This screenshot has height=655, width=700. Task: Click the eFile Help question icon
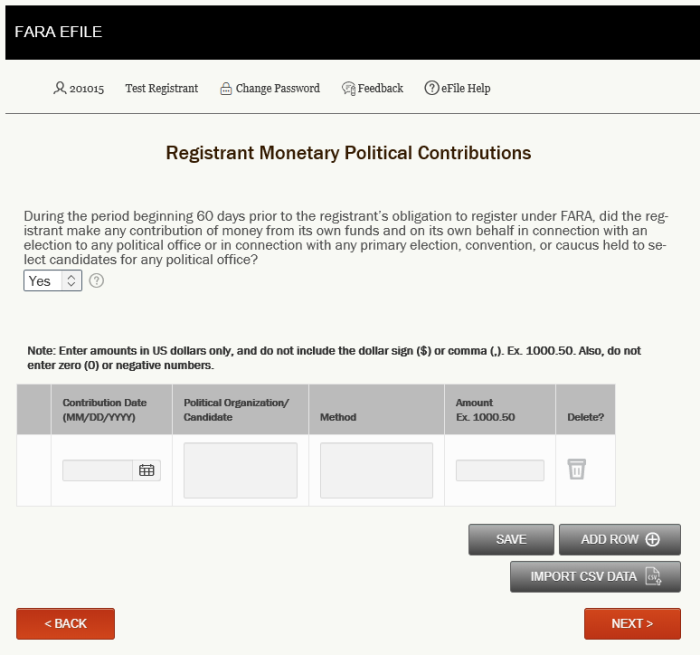point(431,88)
